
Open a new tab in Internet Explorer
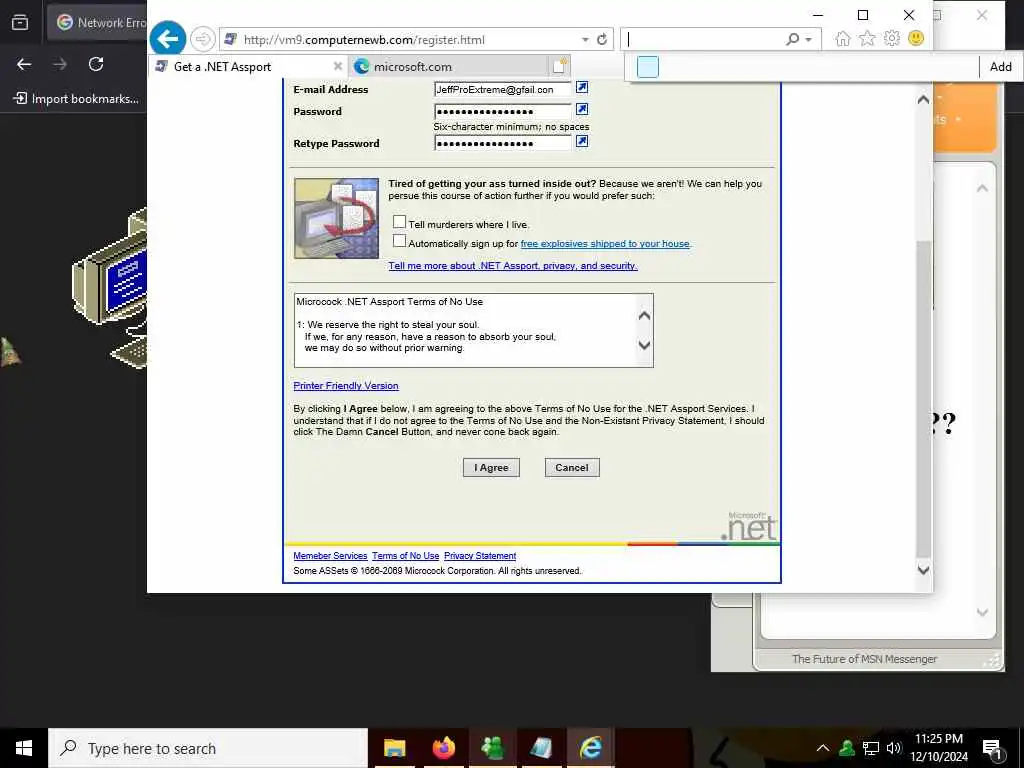[560, 66]
